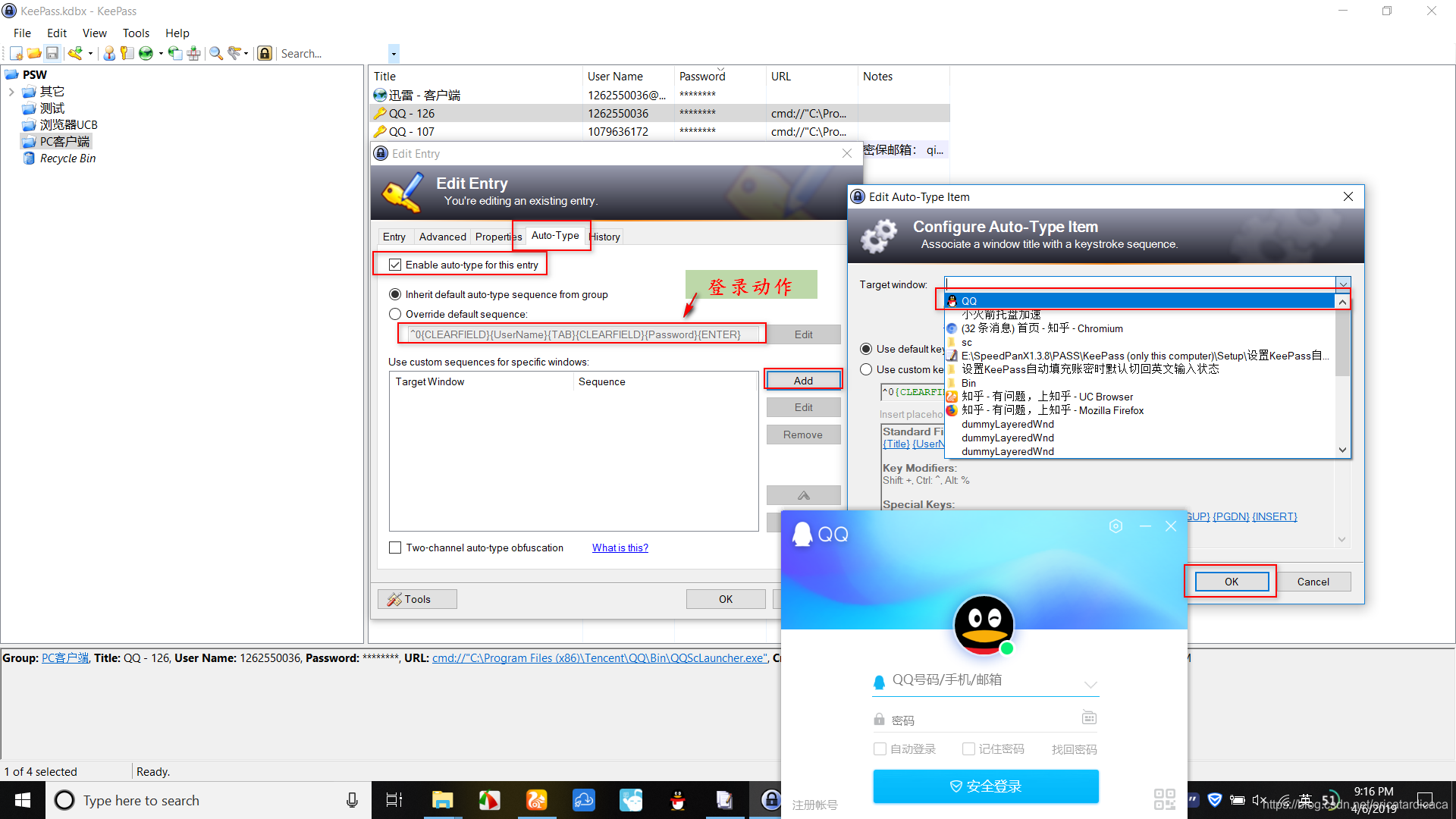Click the Copy user name toolbar icon

point(109,53)
